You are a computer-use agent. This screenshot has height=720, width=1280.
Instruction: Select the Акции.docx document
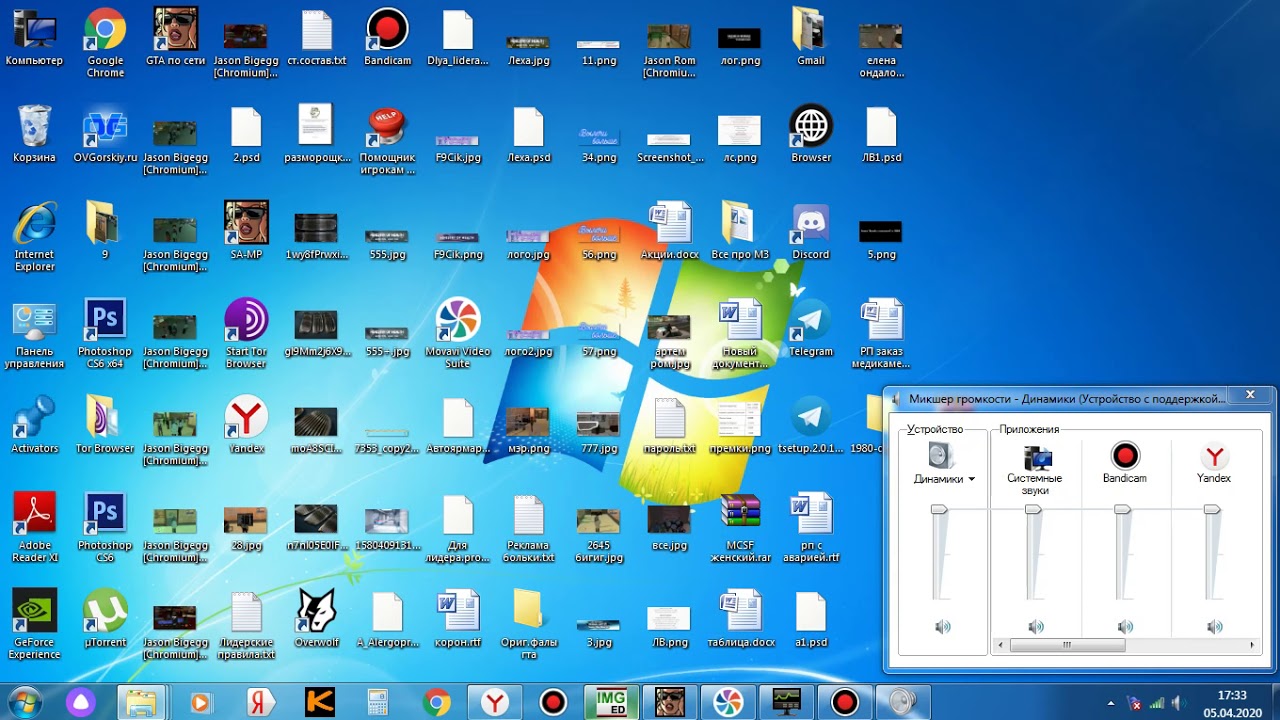[670, 231]
